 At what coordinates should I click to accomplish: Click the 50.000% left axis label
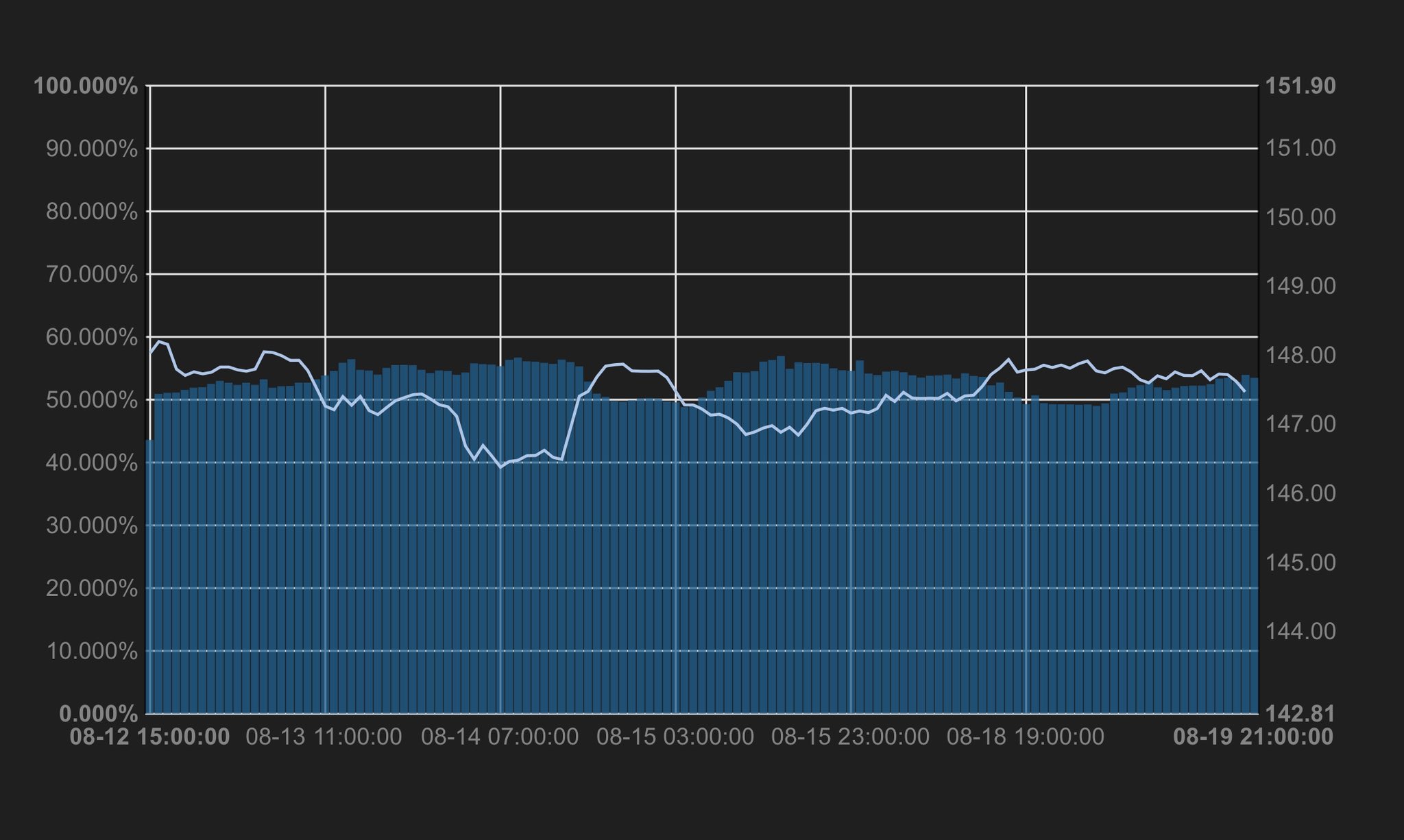[91, 400]
